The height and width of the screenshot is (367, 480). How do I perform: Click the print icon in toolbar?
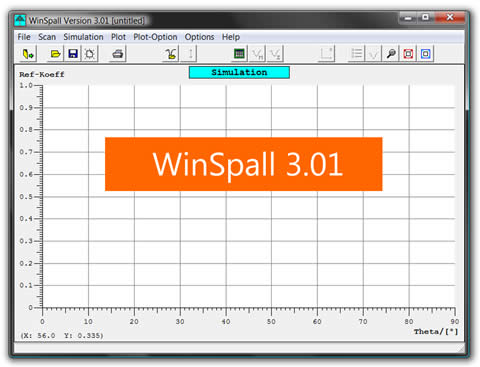click(x=117, y=54)
